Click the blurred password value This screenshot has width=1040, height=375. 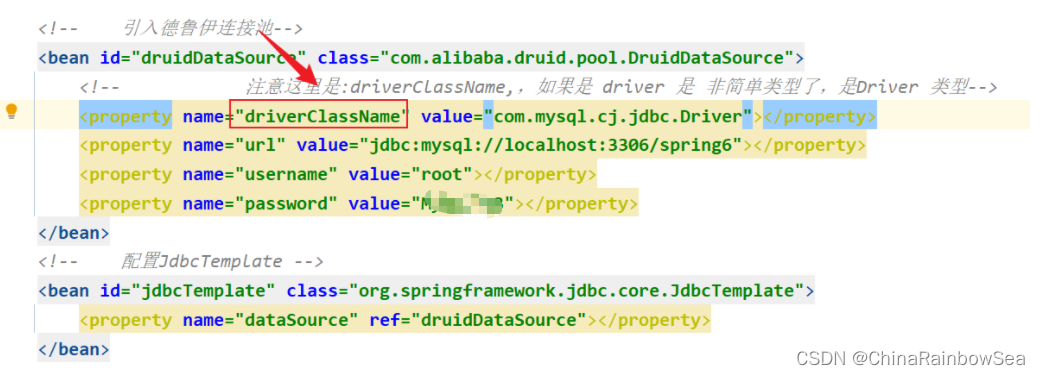pos(462,204)
